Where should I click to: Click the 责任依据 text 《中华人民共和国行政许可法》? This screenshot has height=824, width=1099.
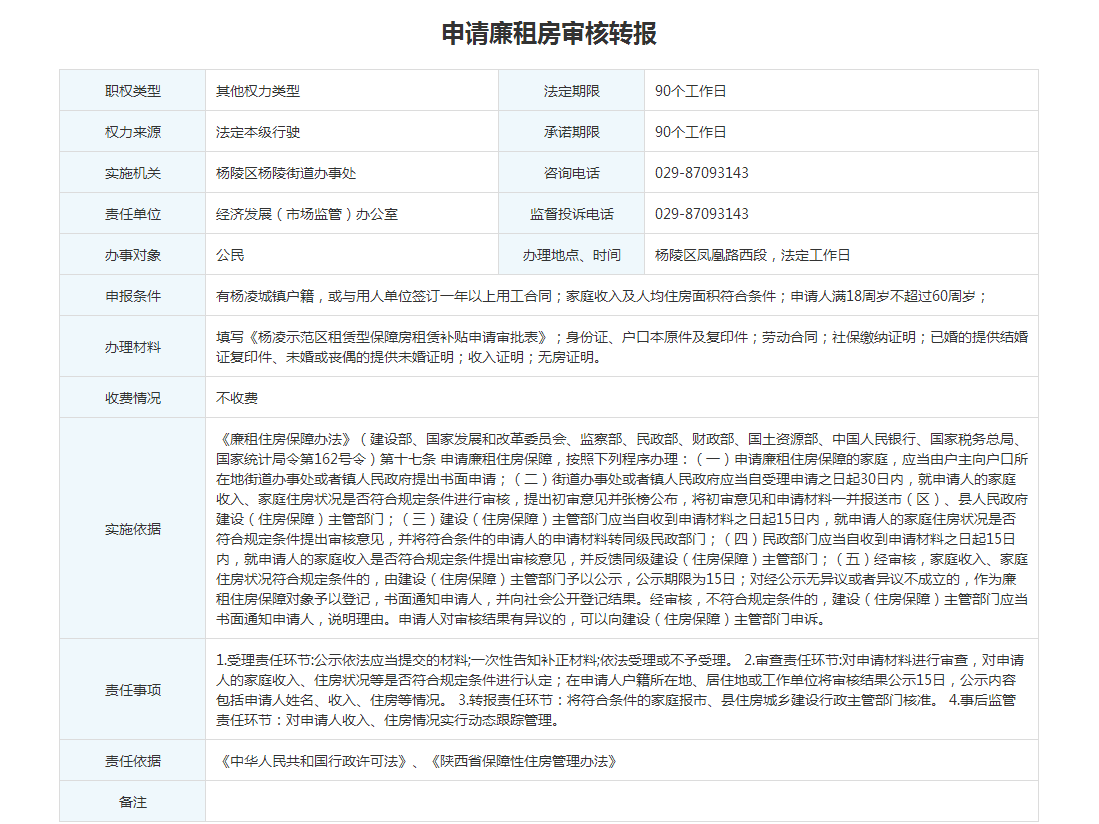[x=315, y=761]
